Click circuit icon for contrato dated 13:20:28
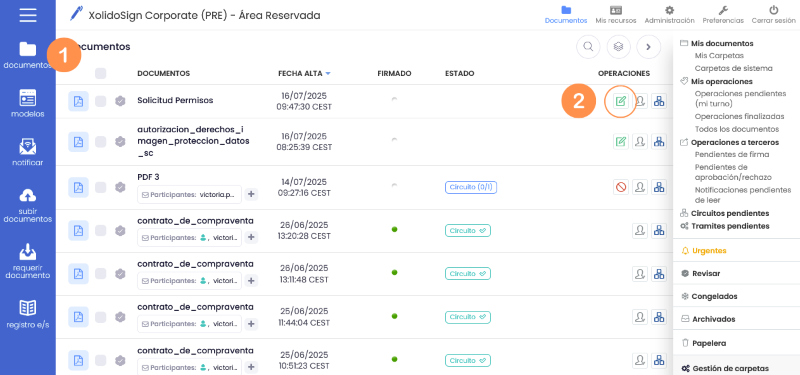The height and width of the screenshot is (375, 800). (x=659, y=231)
